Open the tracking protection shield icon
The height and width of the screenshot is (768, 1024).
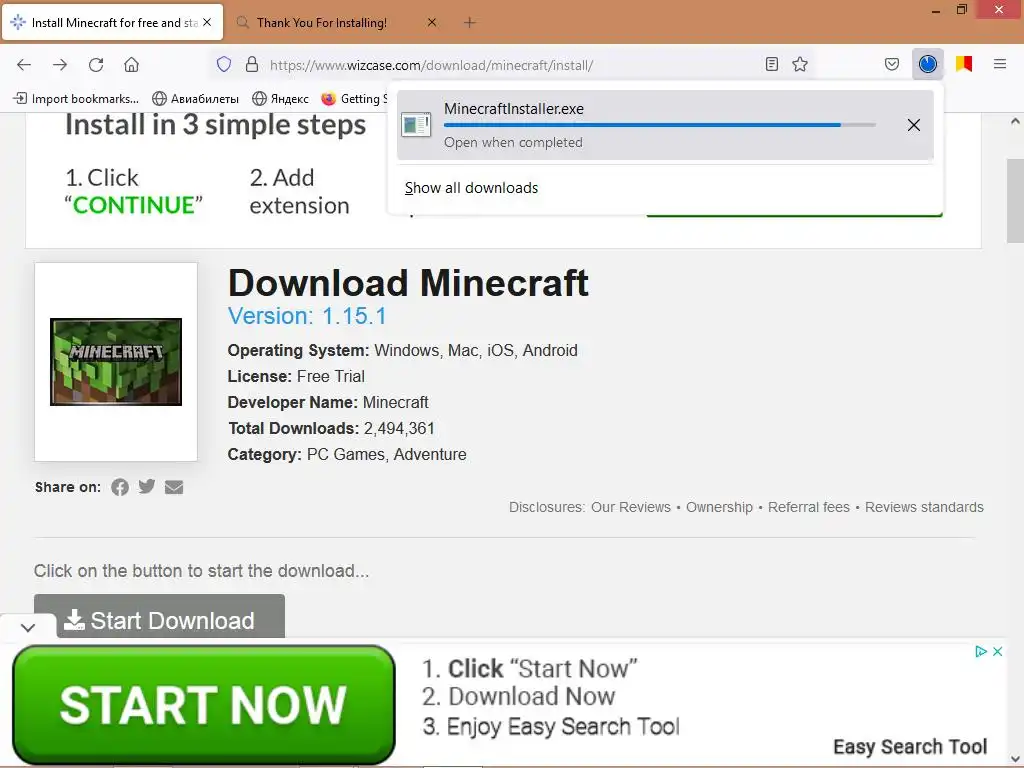pyautogui.click(x=224, y=64)
